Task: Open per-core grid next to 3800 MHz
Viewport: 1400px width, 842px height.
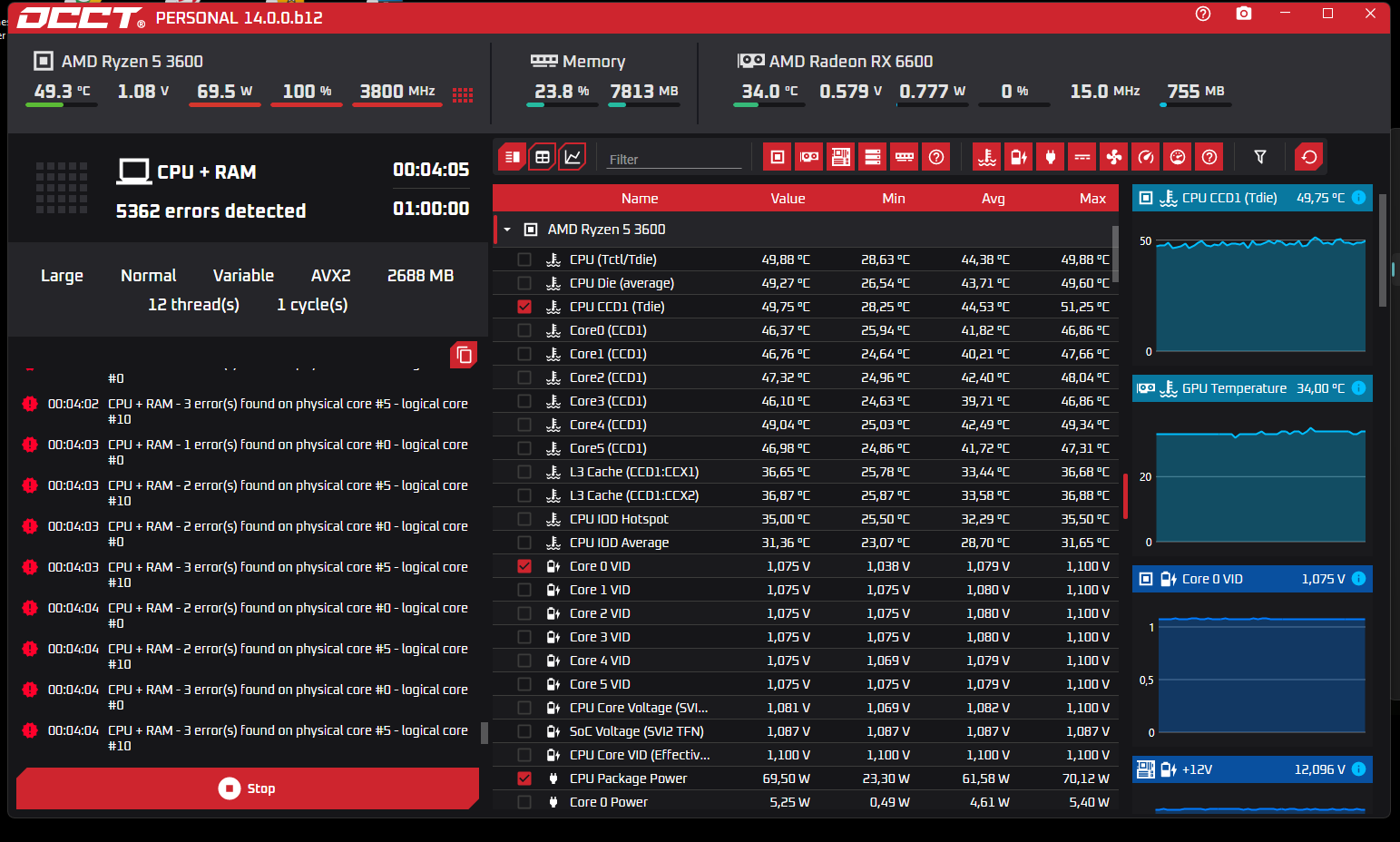Action: pos(463,95)
